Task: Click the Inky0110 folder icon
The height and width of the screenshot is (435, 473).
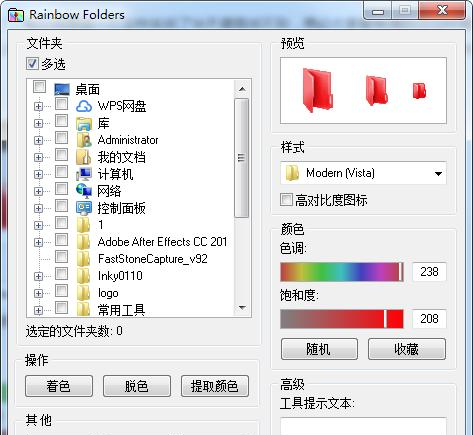Action: pos(83,276)
